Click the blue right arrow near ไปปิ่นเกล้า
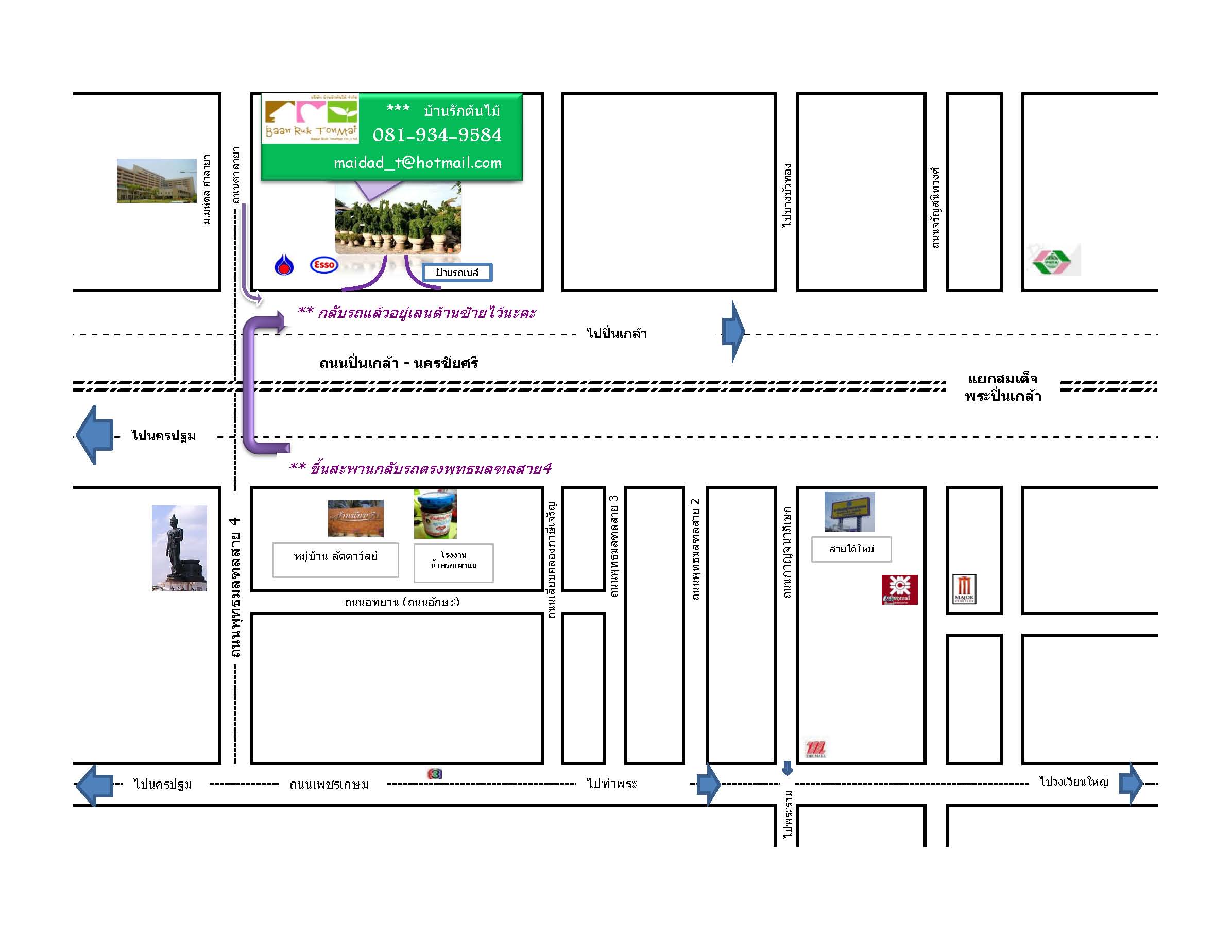1232x952 pixels. tap(733, 331)
